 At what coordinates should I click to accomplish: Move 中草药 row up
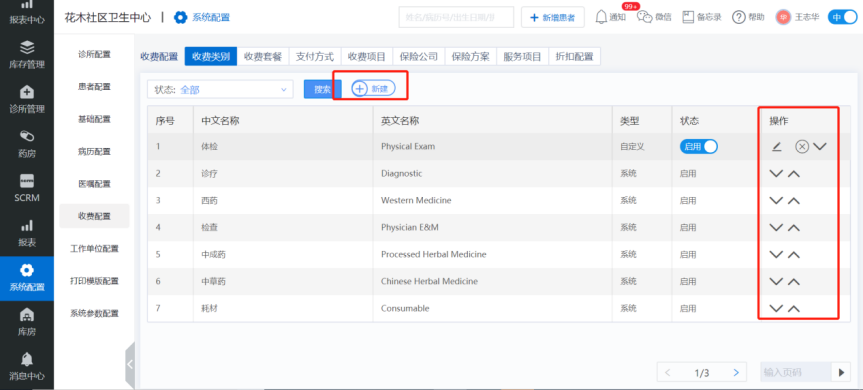click(x=794, y=281)
